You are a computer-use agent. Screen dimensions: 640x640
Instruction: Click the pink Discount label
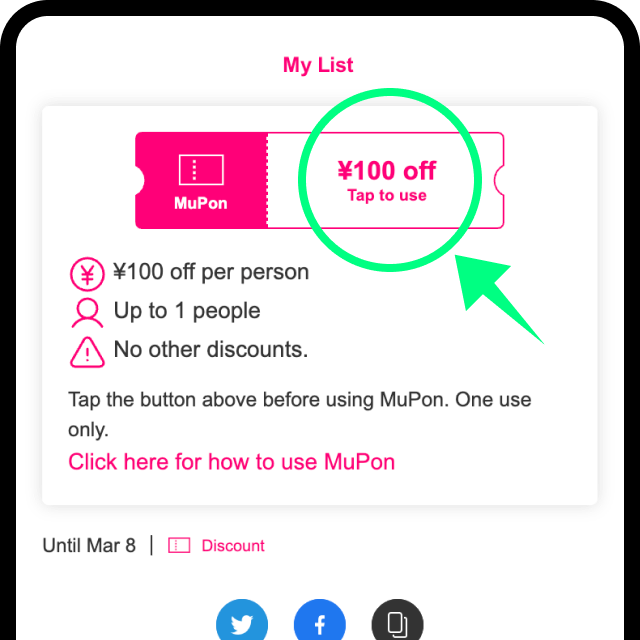coord(233,546)
